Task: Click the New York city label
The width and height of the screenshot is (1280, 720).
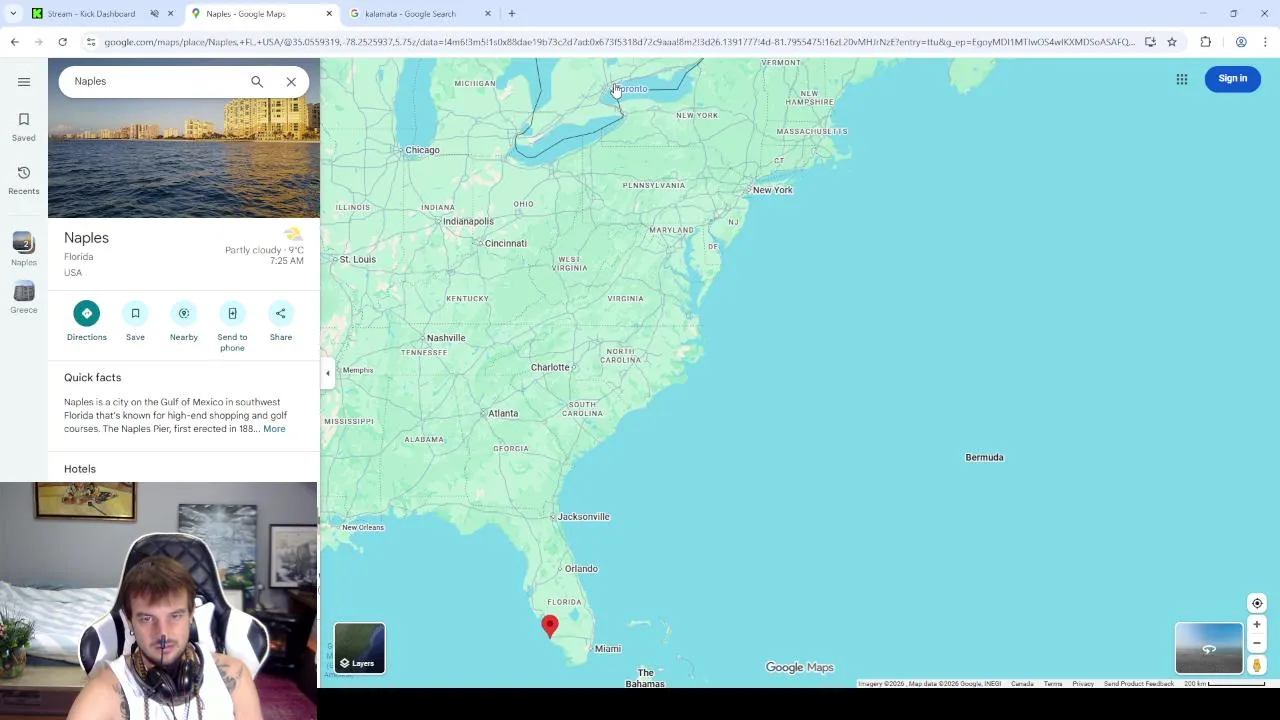Action: coord(772,190)
